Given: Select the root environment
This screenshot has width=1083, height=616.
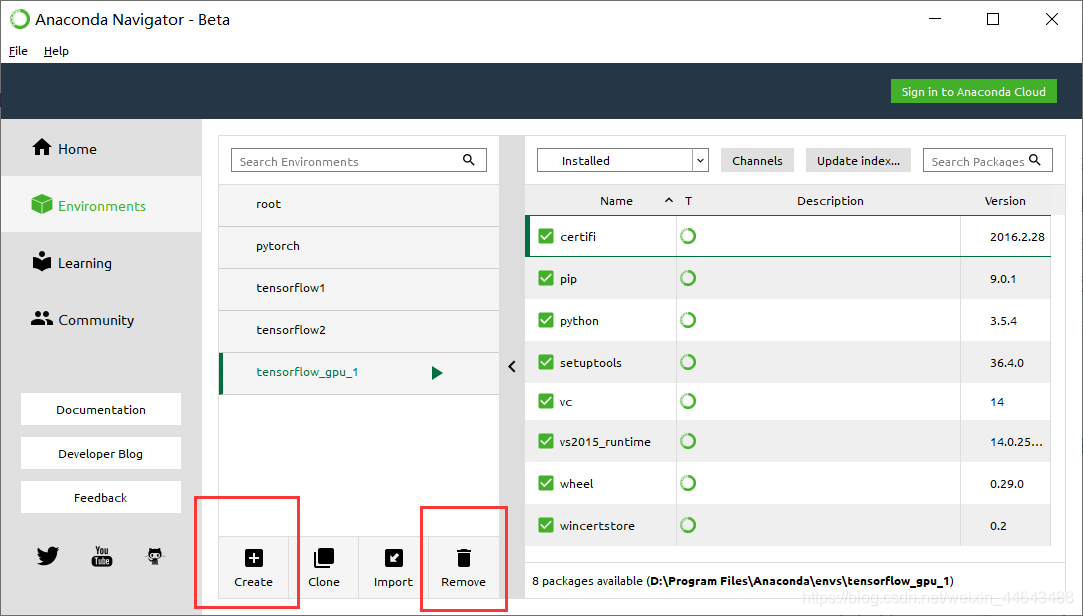Looking at the screenshot, I should [x=358, y=205].
